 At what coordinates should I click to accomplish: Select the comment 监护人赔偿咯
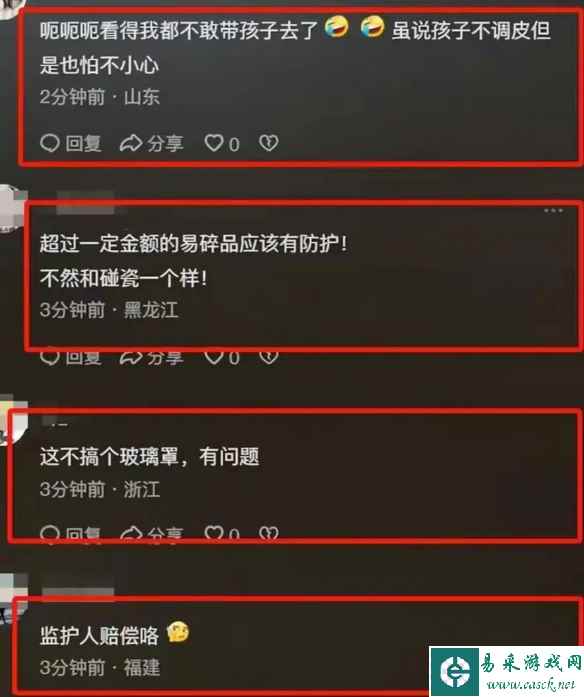click(x=99, y=635)
